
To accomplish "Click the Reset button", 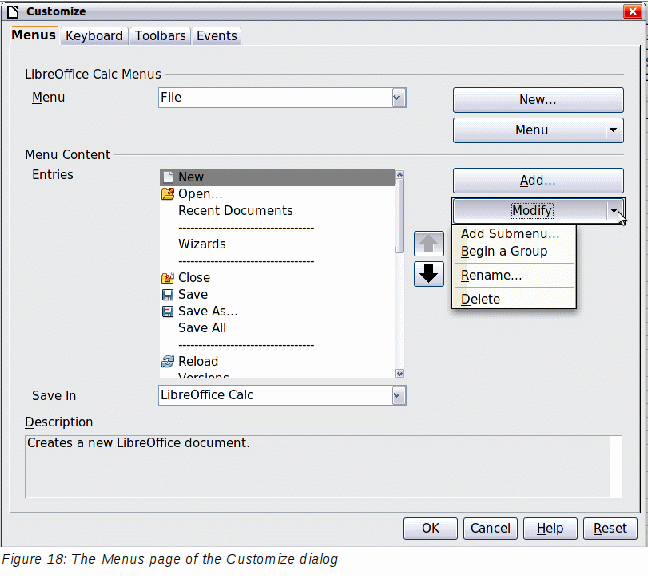I will (x=610, y=528).
